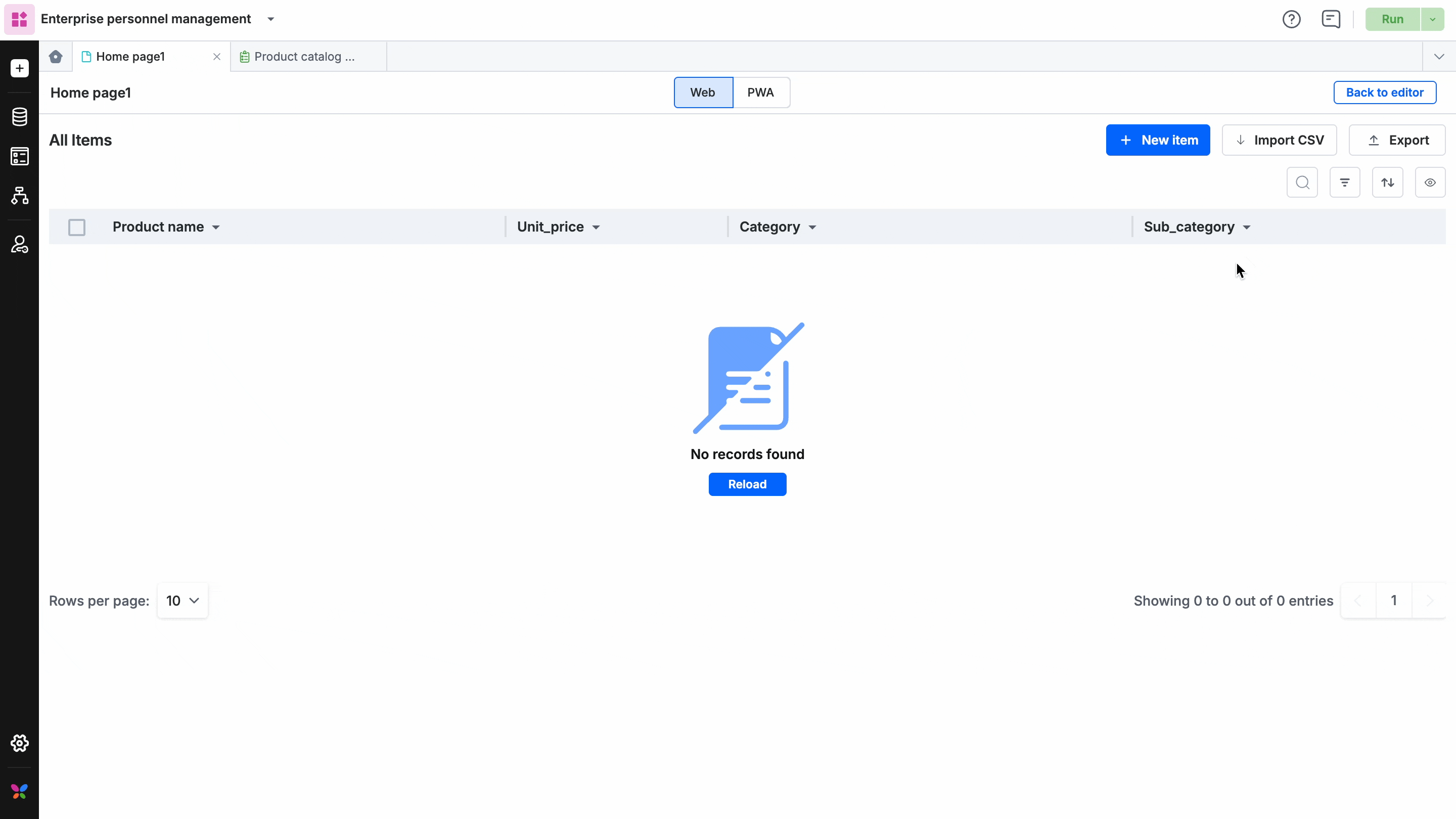Click the All Items heading
This screenshot has width=1456, height=819.
[x=80, y=140]
